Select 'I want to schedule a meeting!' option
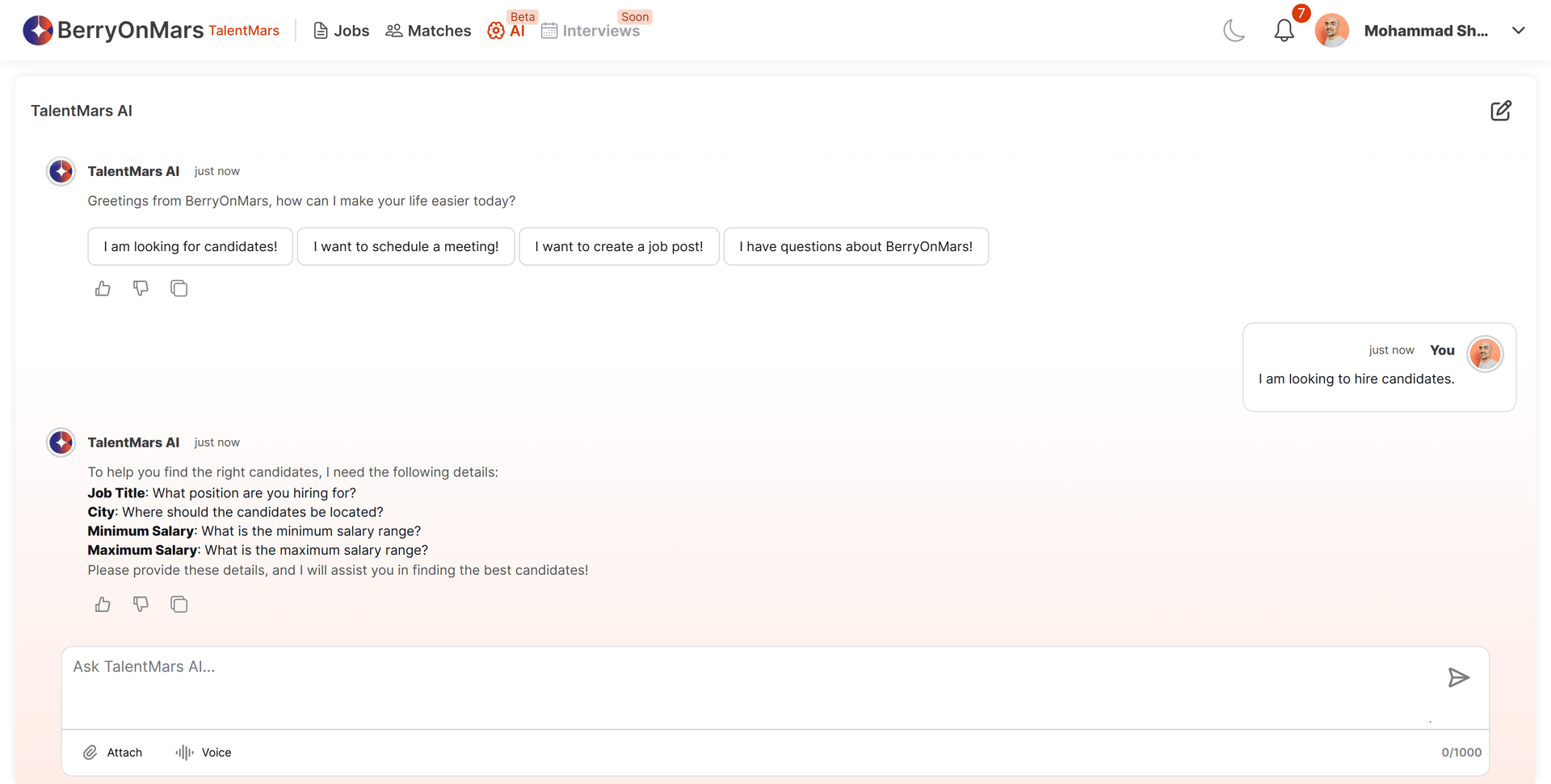This screenshot has width=1551, height=784. pos(406,246)
